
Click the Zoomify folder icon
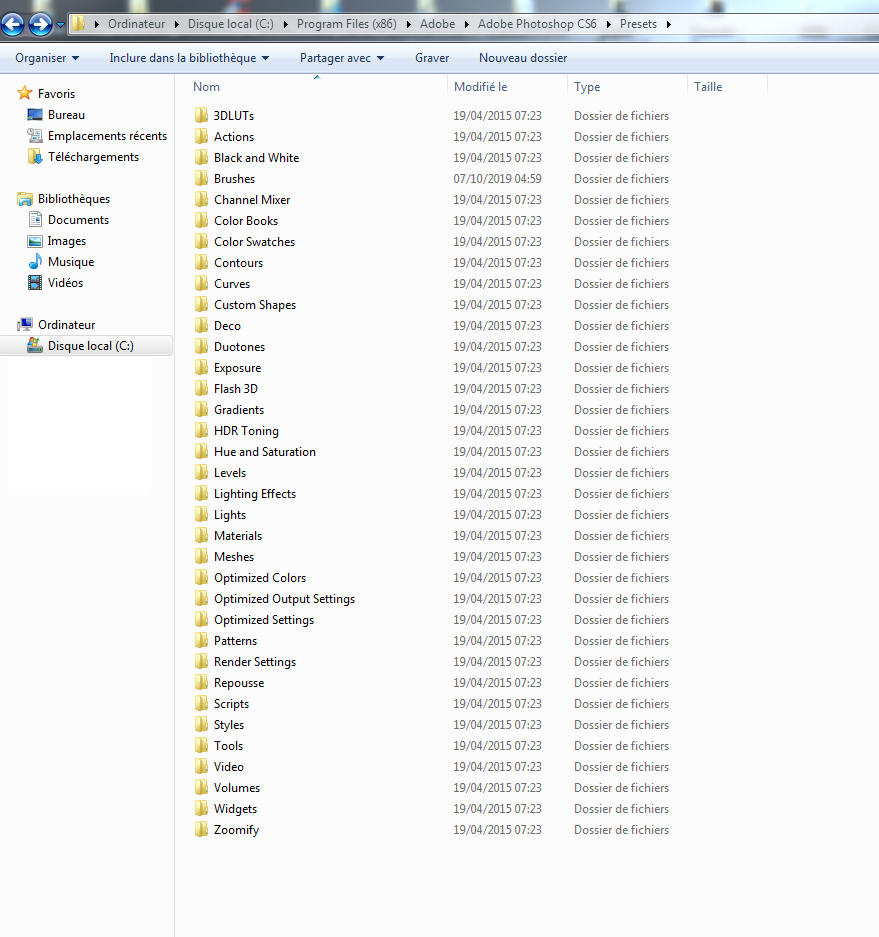pyautogui.click(x=201, y=829)
